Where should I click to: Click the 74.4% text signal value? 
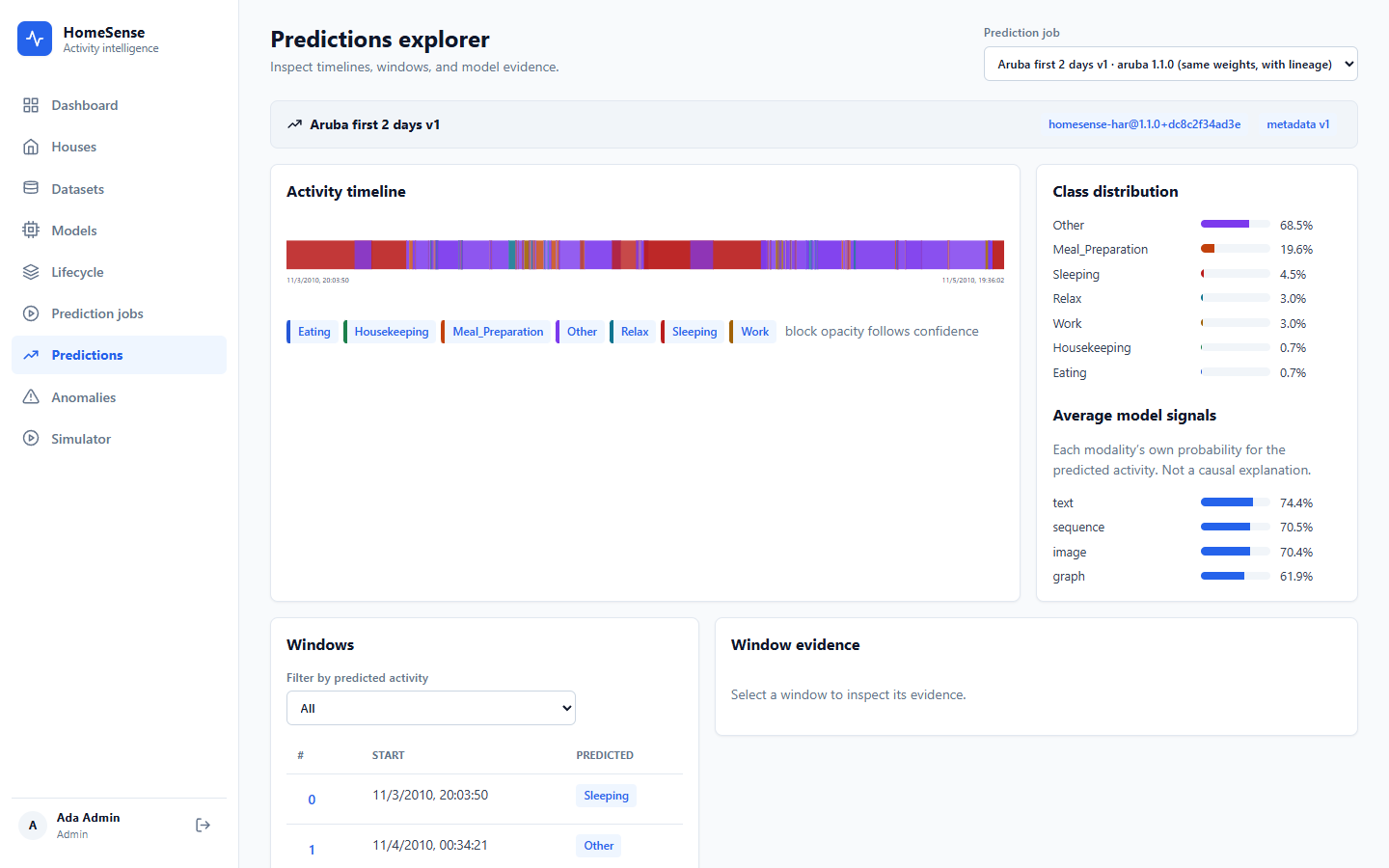pyautogui.click(x=1296, y=502)
